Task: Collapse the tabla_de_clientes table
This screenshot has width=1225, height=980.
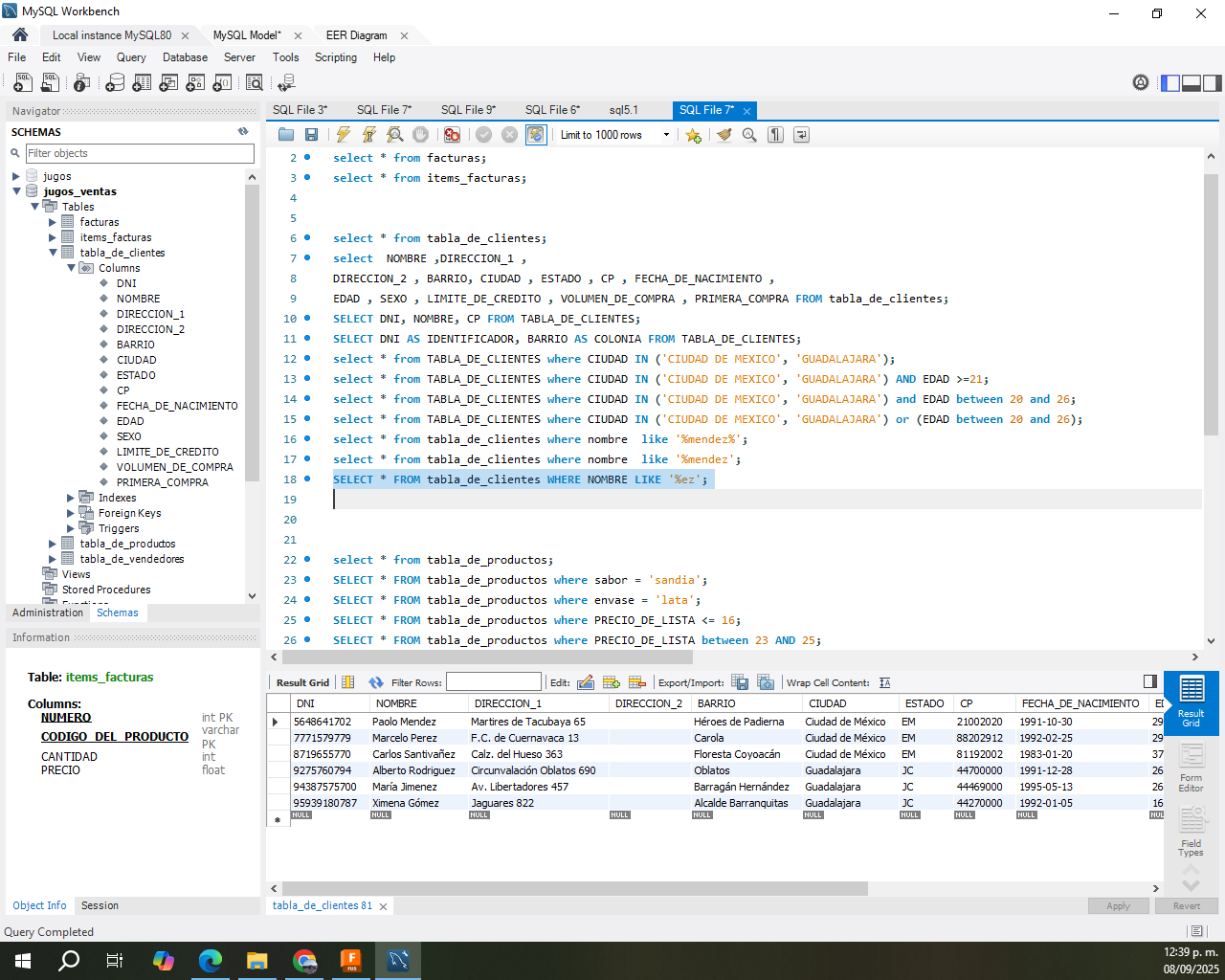Action: (x=53, y=253)
